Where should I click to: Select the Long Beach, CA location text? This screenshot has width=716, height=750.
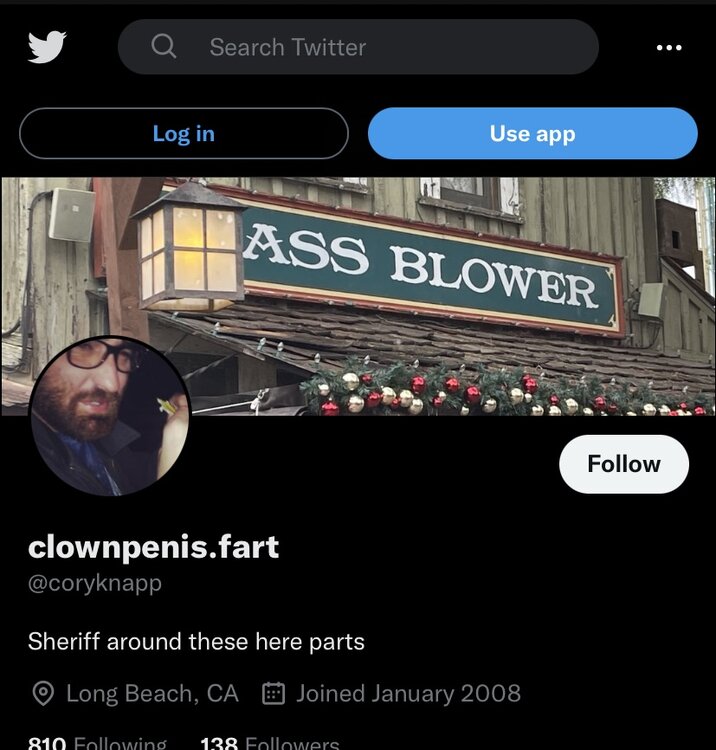(152, 693)
